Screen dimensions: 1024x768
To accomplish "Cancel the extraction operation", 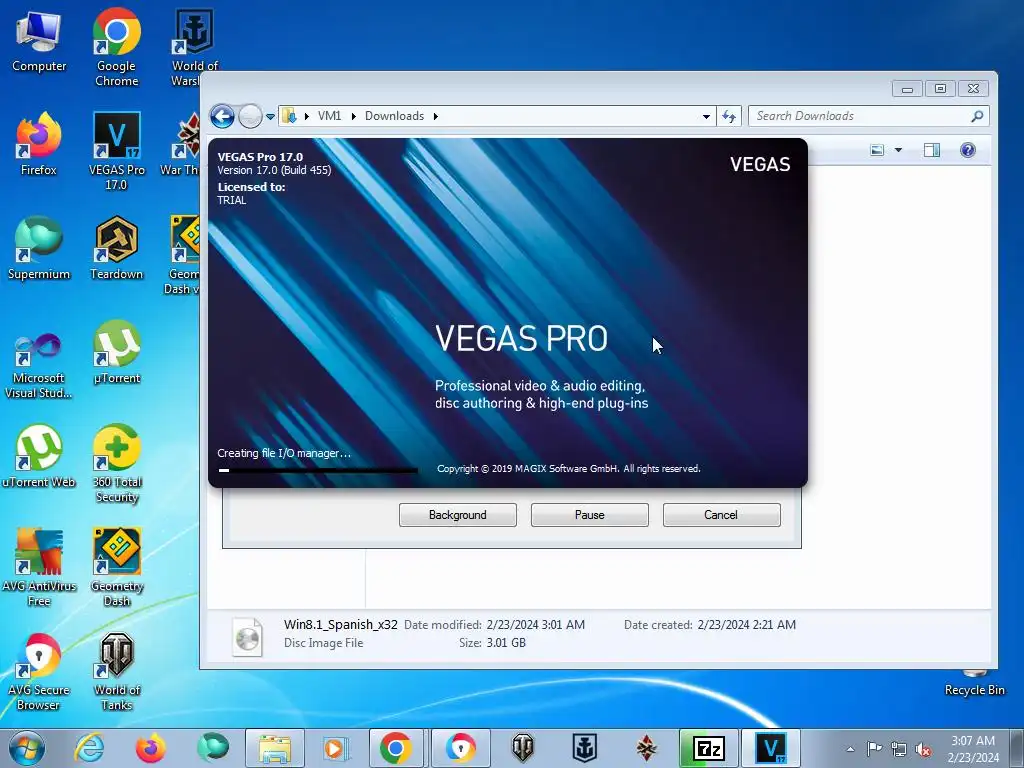I will click(x=721, y=515).
